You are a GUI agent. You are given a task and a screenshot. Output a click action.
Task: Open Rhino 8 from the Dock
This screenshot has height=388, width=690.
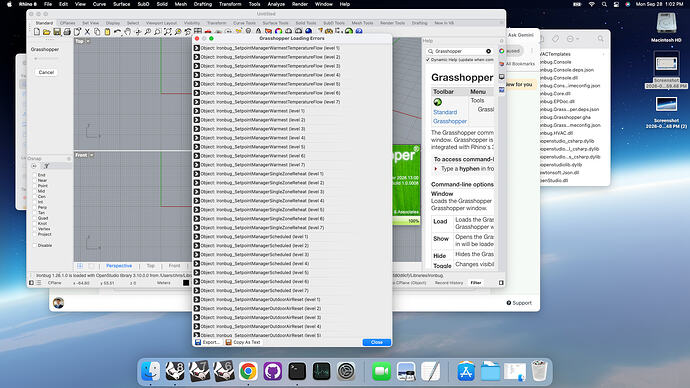(x=175, y=371)
